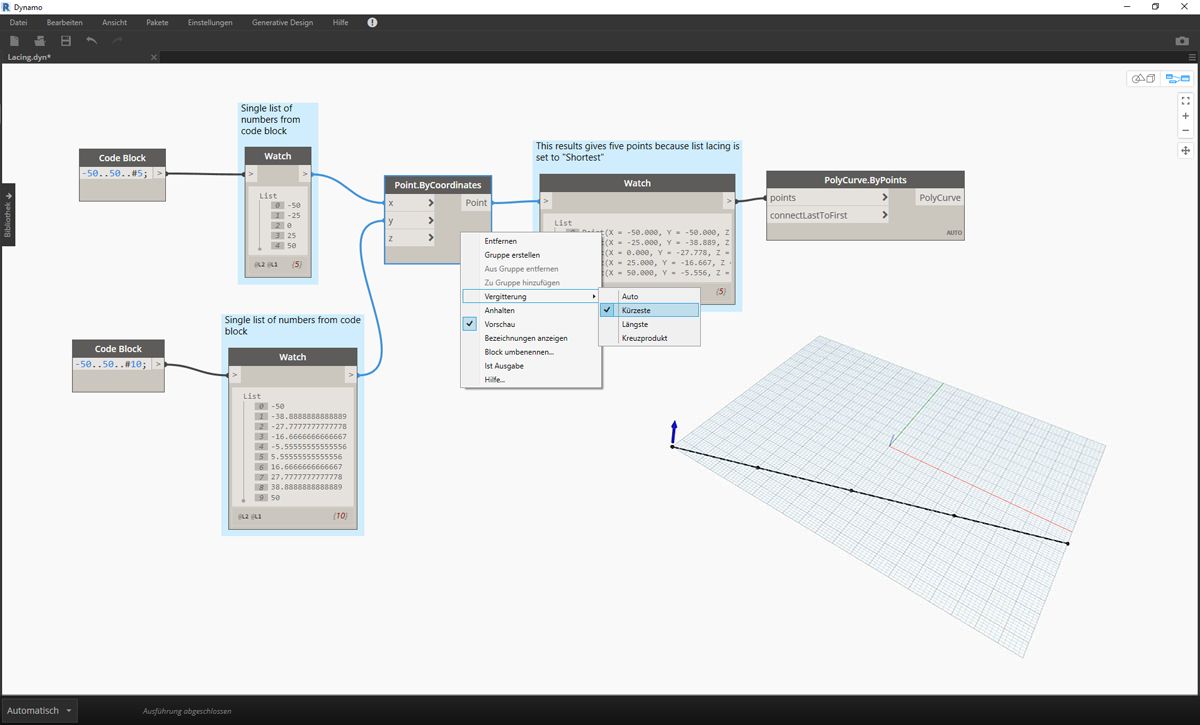Open the Ansicht menu
This screenshot has height=725, width=1200.
click(114, 22)
